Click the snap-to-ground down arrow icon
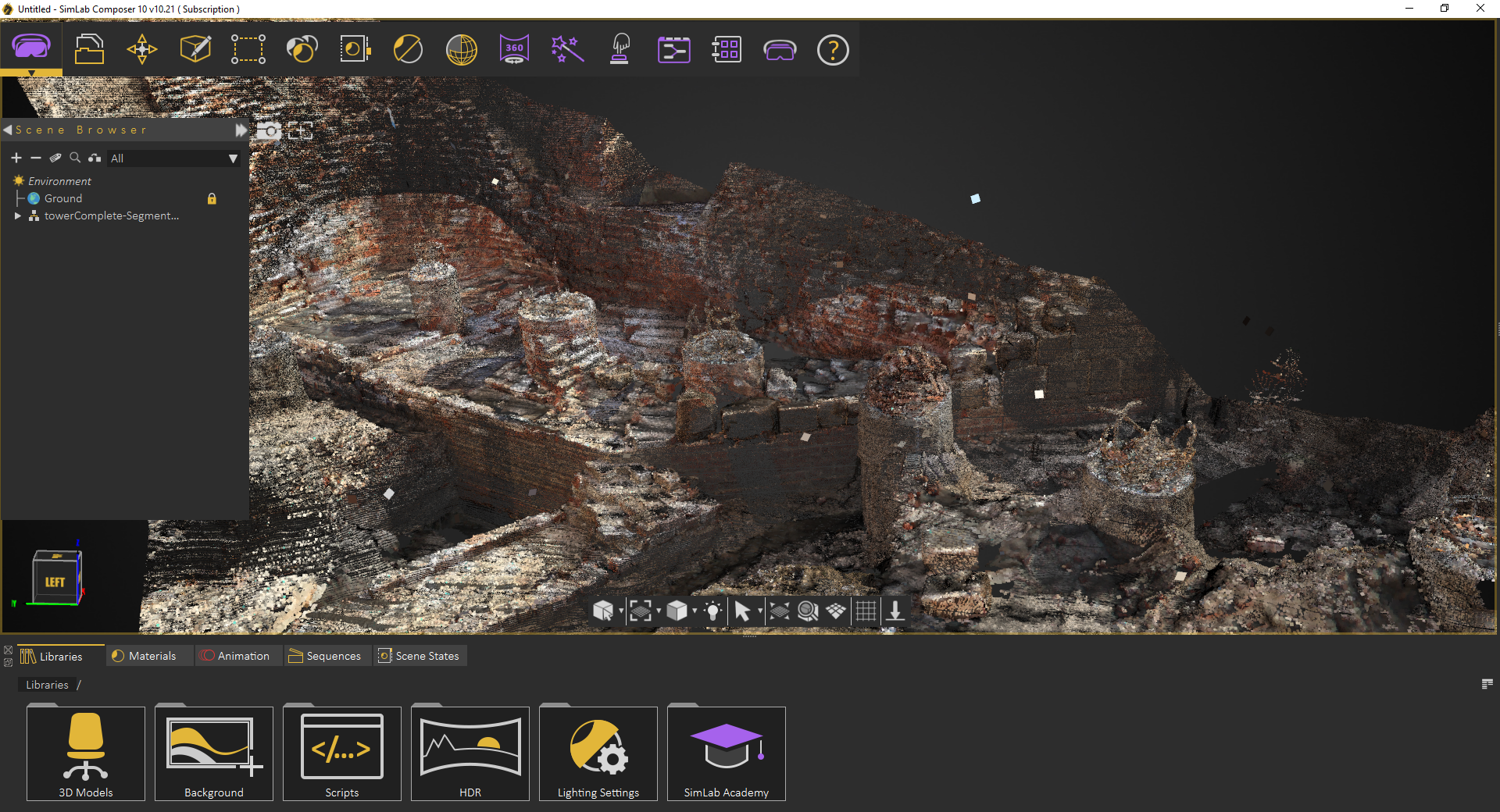 point(895,611)
